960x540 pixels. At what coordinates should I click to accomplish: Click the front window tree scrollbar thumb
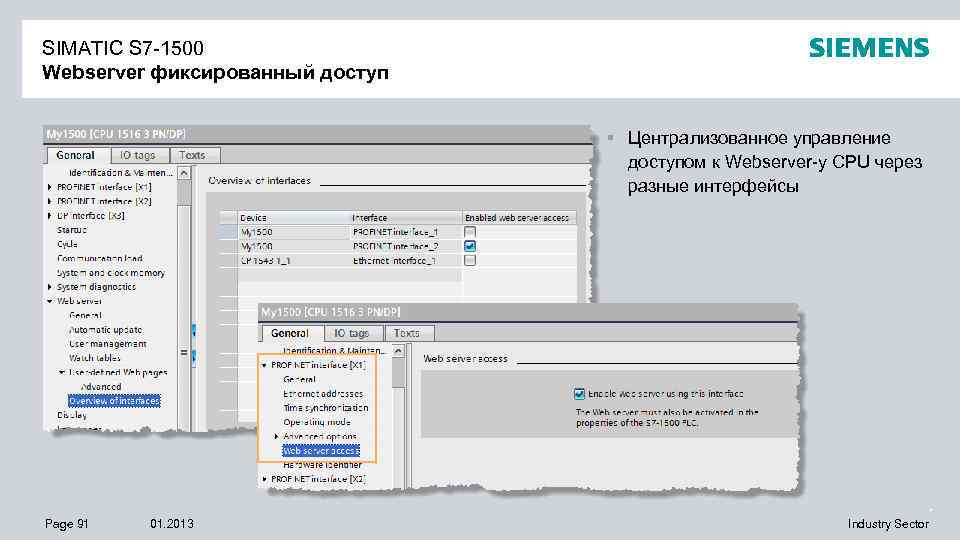click(398, 373)
